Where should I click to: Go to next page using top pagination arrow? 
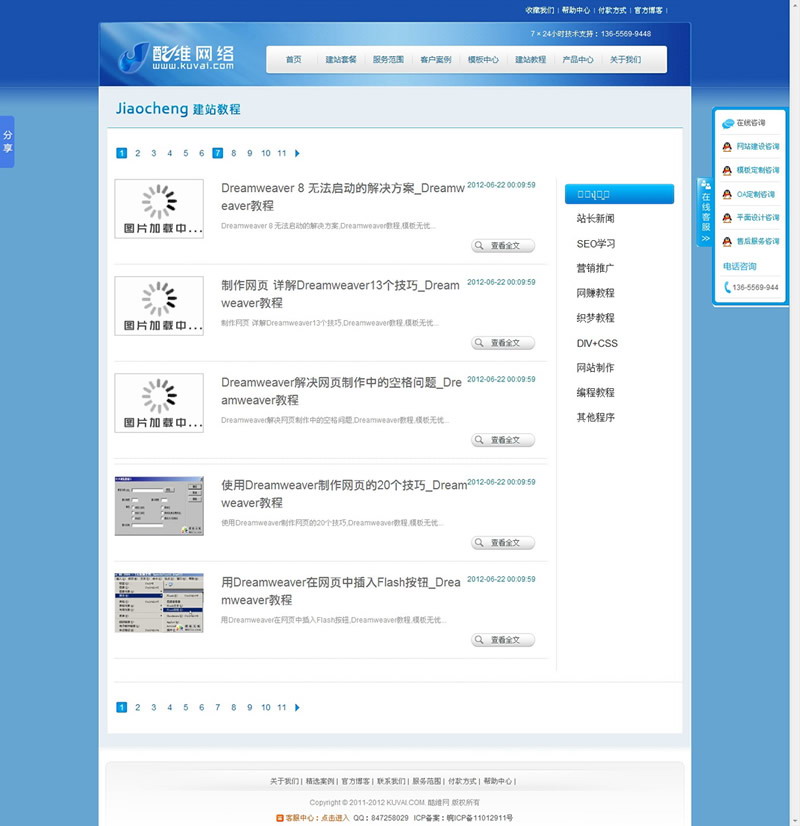(298, 153)
